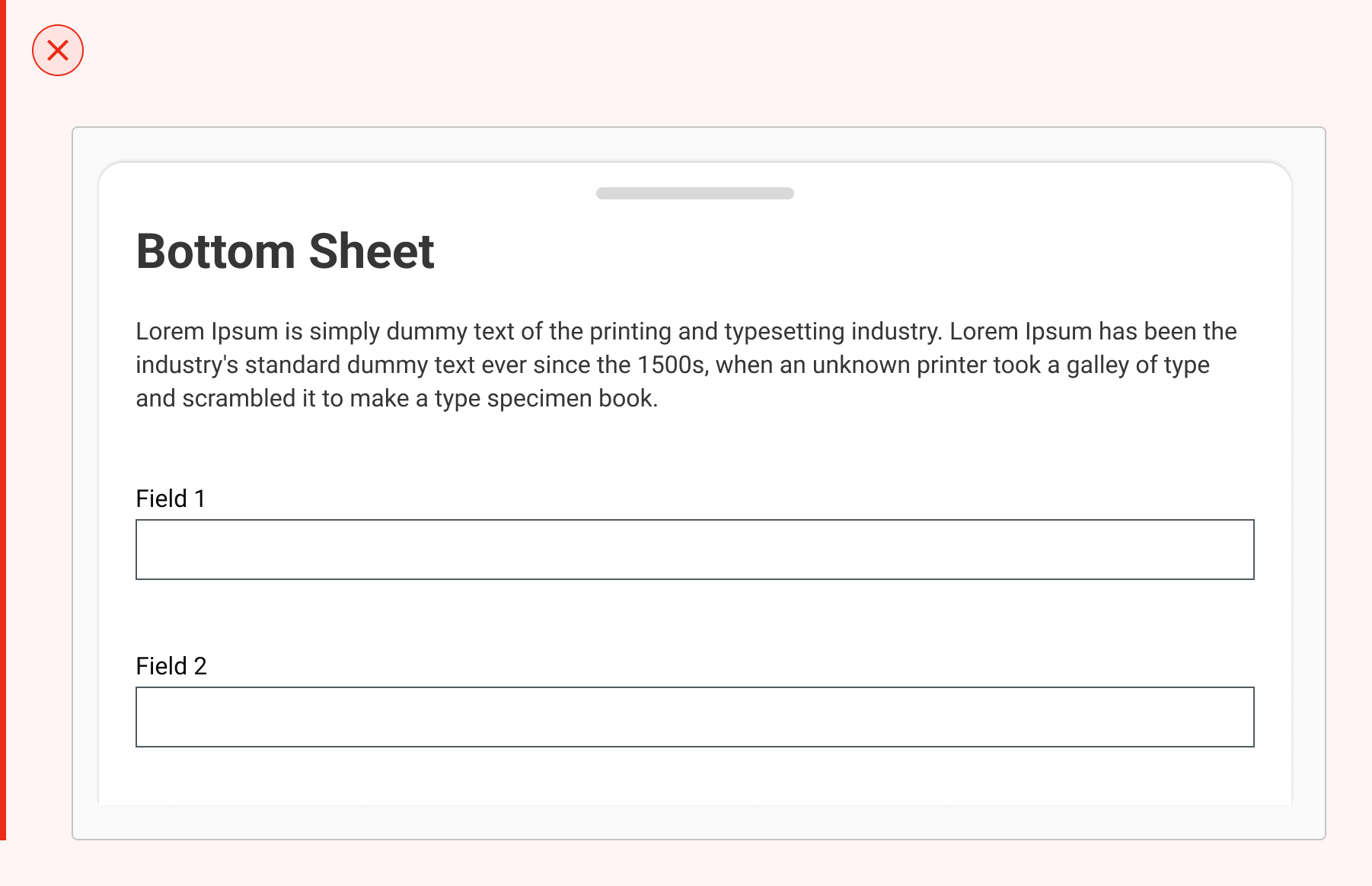This screenshot has width=1372, height=886.
Task: Click the word "1500s" in the paragraph
Action: 672,365
